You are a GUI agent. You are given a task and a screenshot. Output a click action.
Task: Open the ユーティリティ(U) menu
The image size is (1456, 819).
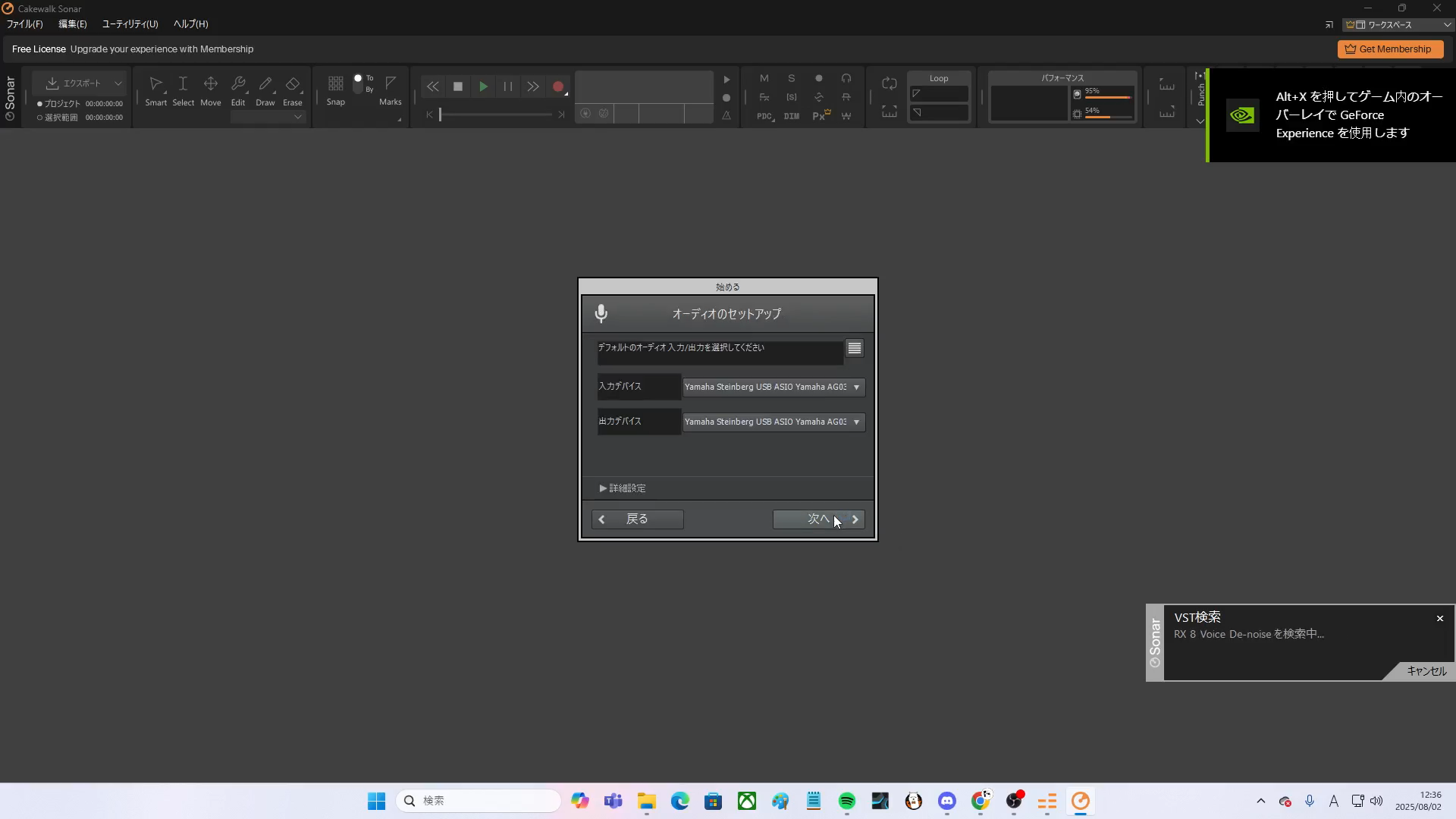click(x=130, y=24)
